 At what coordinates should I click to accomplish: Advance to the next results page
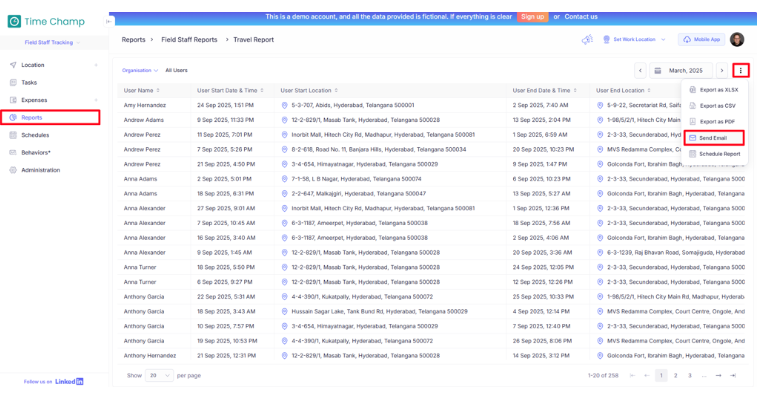[x=718, y=376]
